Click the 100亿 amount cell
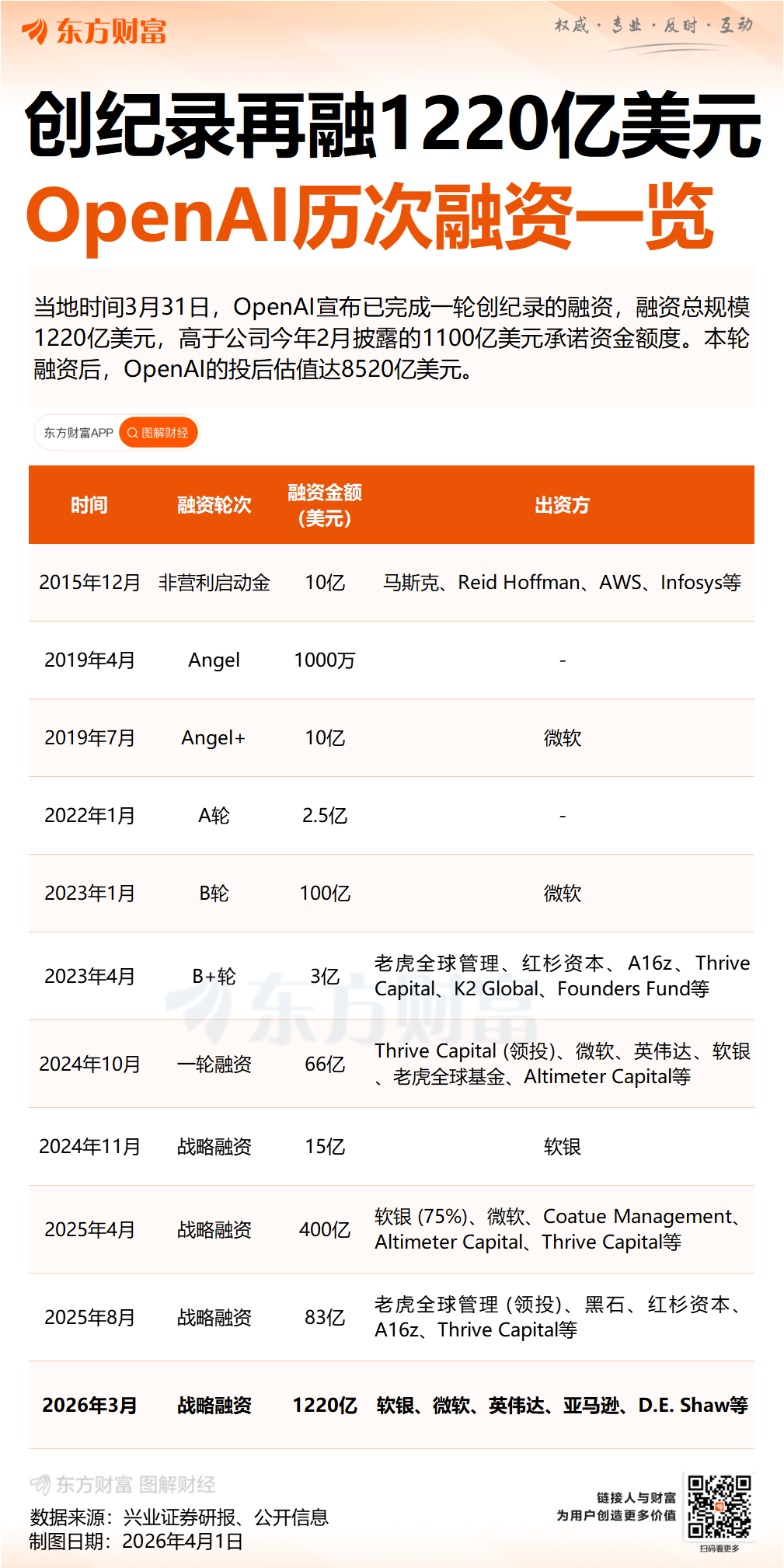The width and height of the screenshot is (784, 1568). pos(325,893)
